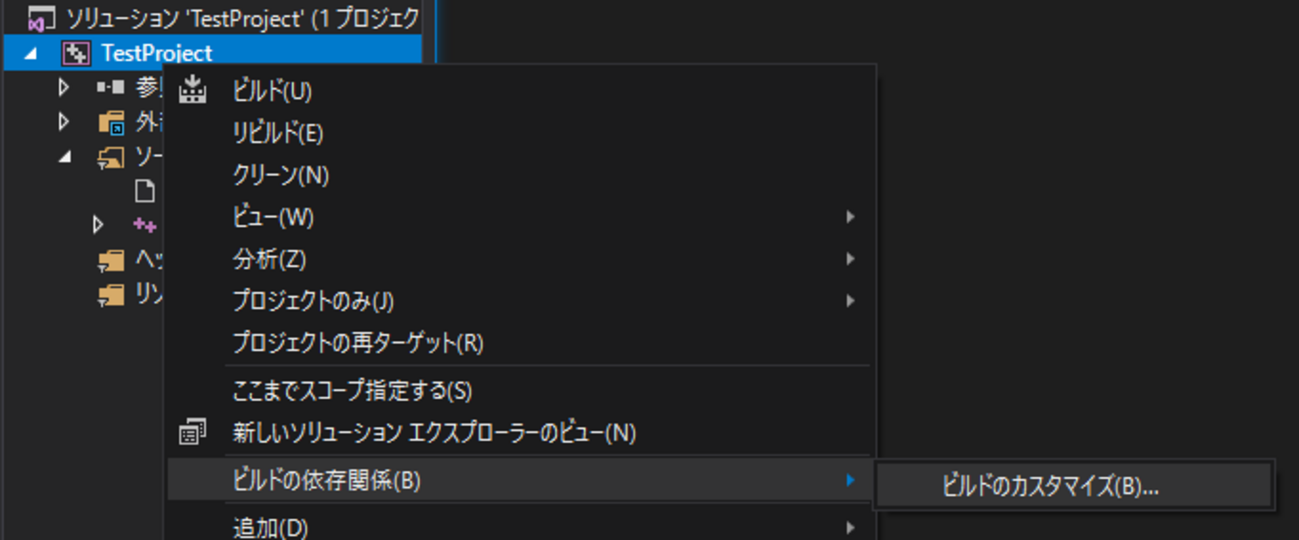Click the TestProject C++ project icon
The height and width of the screenshot is (540, 1299).
(76, 53)
